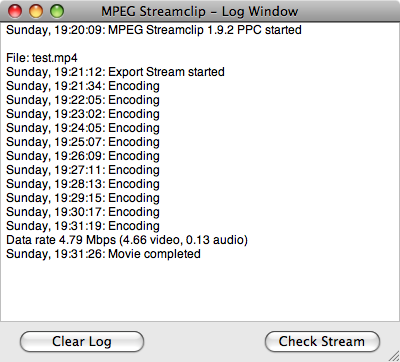Select the 19:31:19 Encoding log entry
This screenshot has height=362, width=400.
point(83,226)
